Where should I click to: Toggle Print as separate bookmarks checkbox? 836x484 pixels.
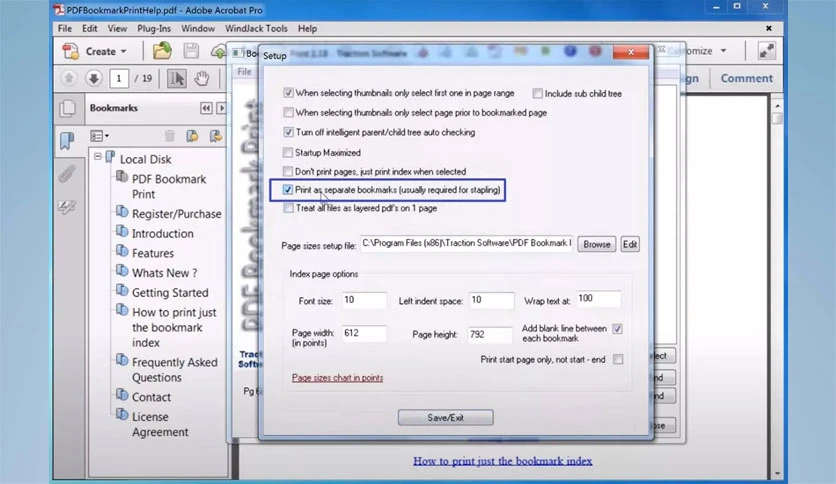click(x=288, y=190)
